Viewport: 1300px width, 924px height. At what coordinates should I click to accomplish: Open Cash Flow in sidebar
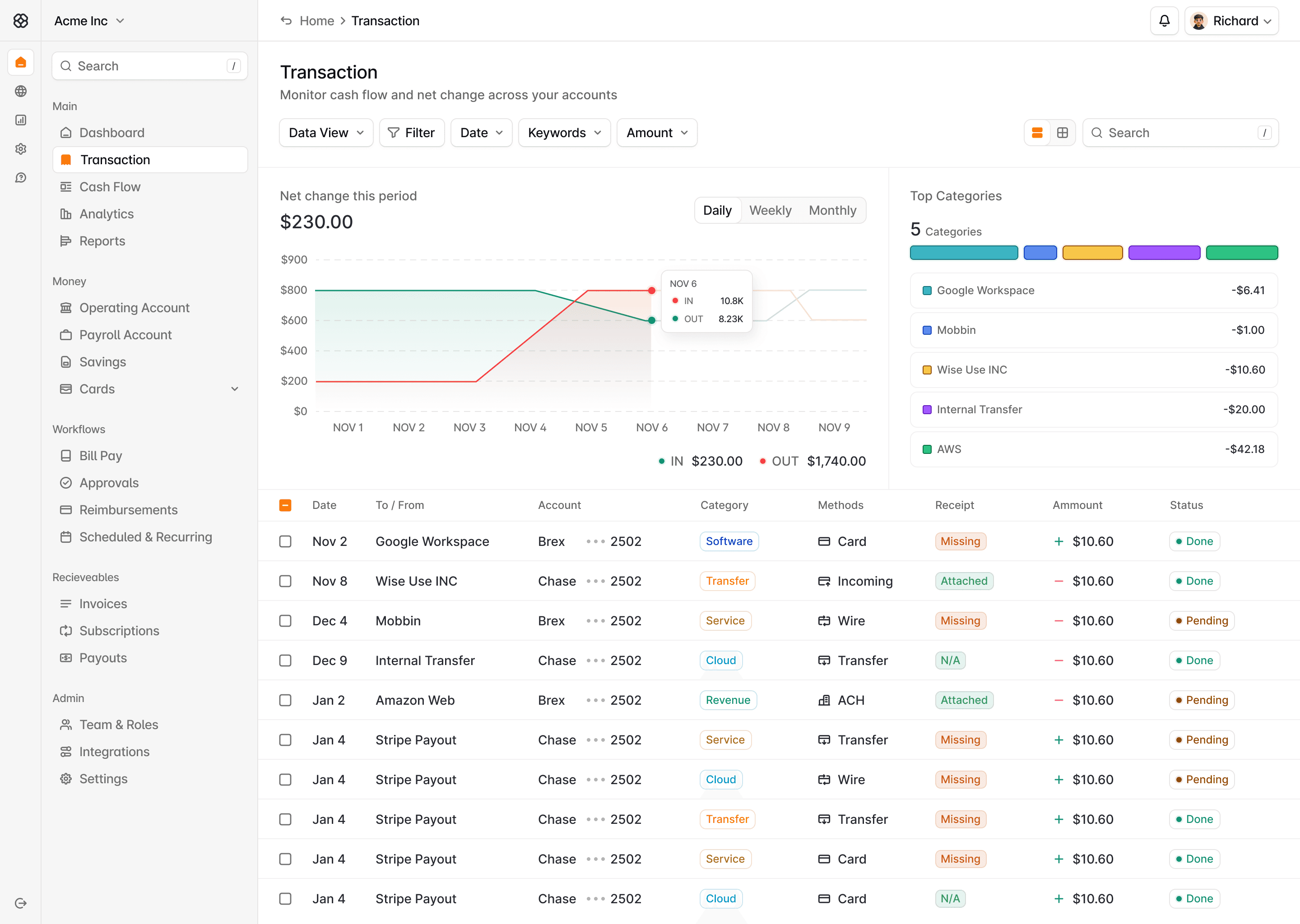click(110, 187)
